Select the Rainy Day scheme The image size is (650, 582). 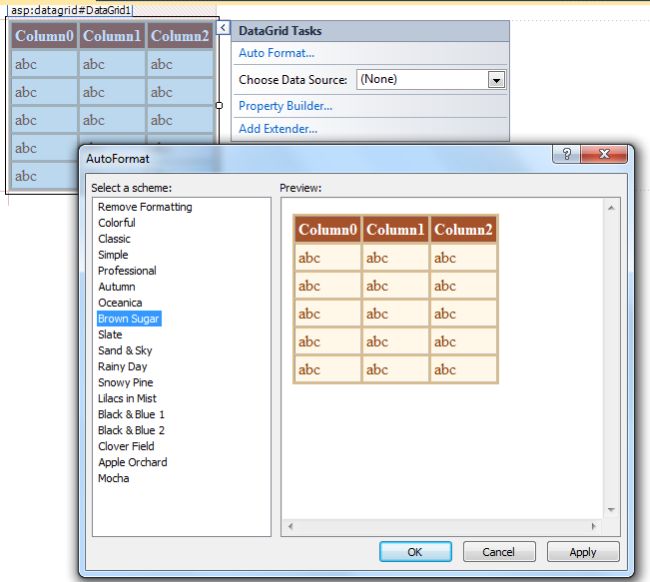pyautogui.click(x=123, y=366)
